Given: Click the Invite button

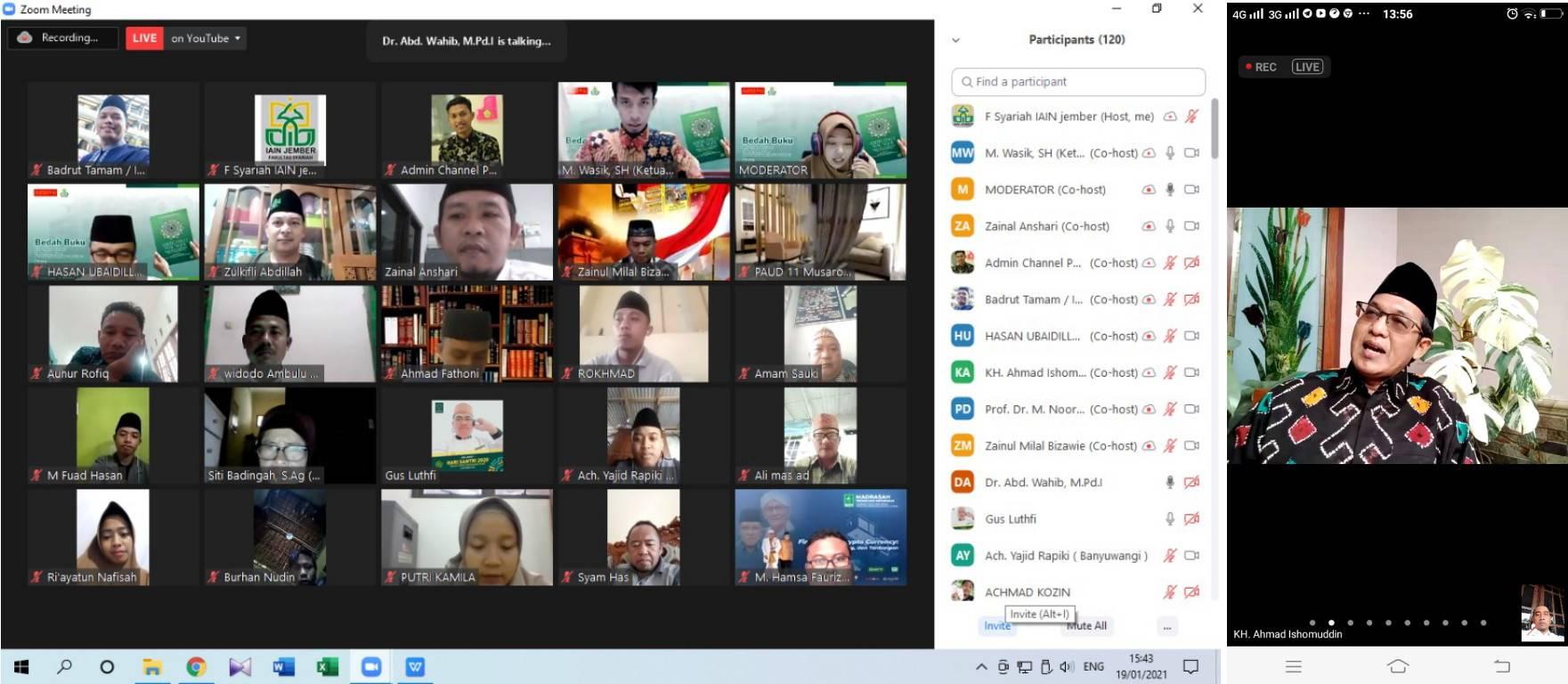Looking at the screenshot, I should coord(997,627).
